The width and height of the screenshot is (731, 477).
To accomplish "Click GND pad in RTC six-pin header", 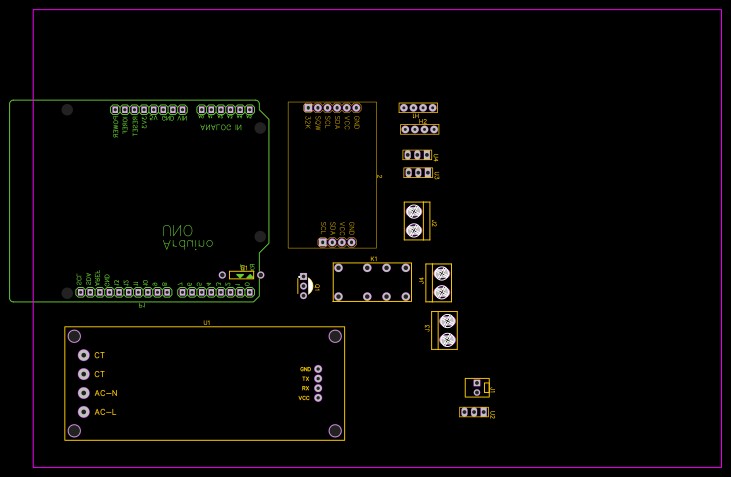I will click(356, 108).
